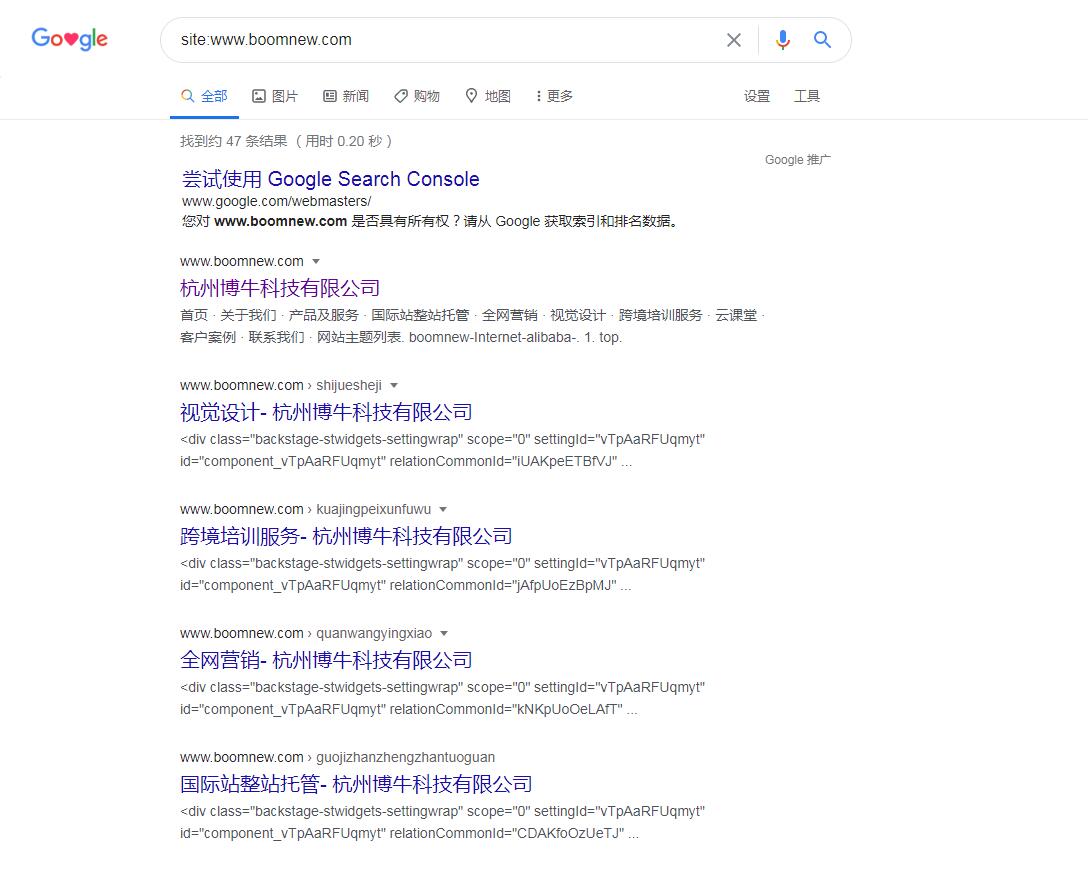Click the Google logo
The height and width of the screenshot is (874, 1088).
click(x=69, y=39)
